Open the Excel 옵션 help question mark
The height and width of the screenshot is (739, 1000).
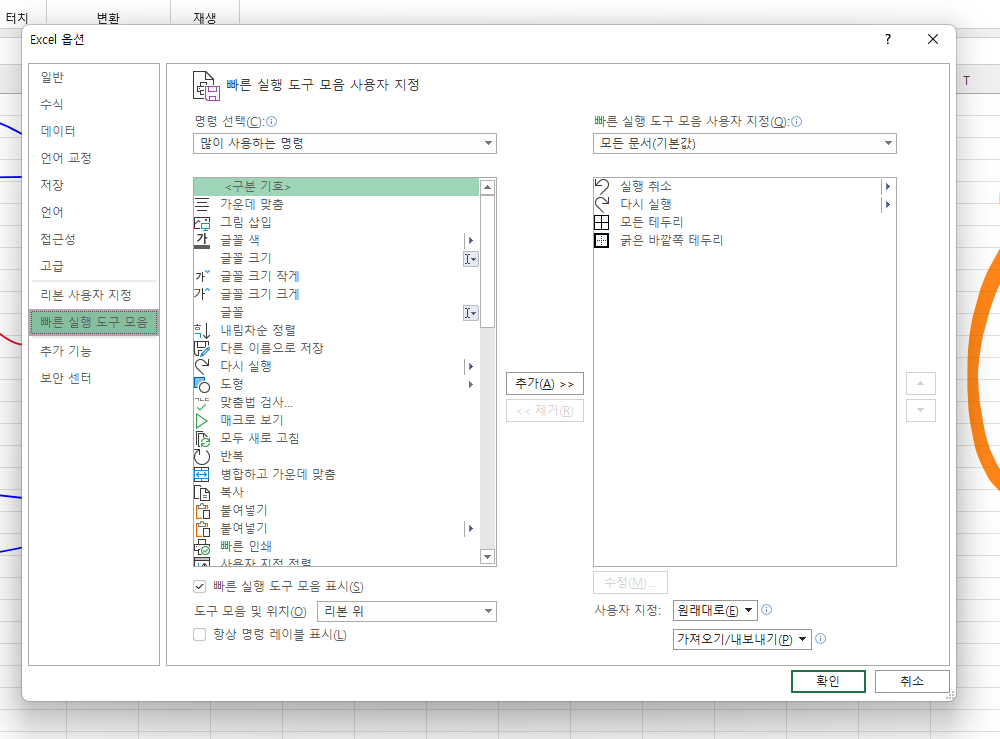(x=888, y=40)
